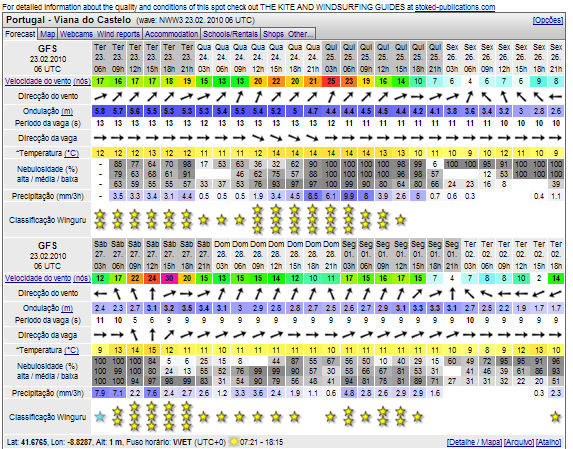Image resolution: width=573 pixels, height=449 pixels.
Task: Open the Opções link
Action: point(547,20)
